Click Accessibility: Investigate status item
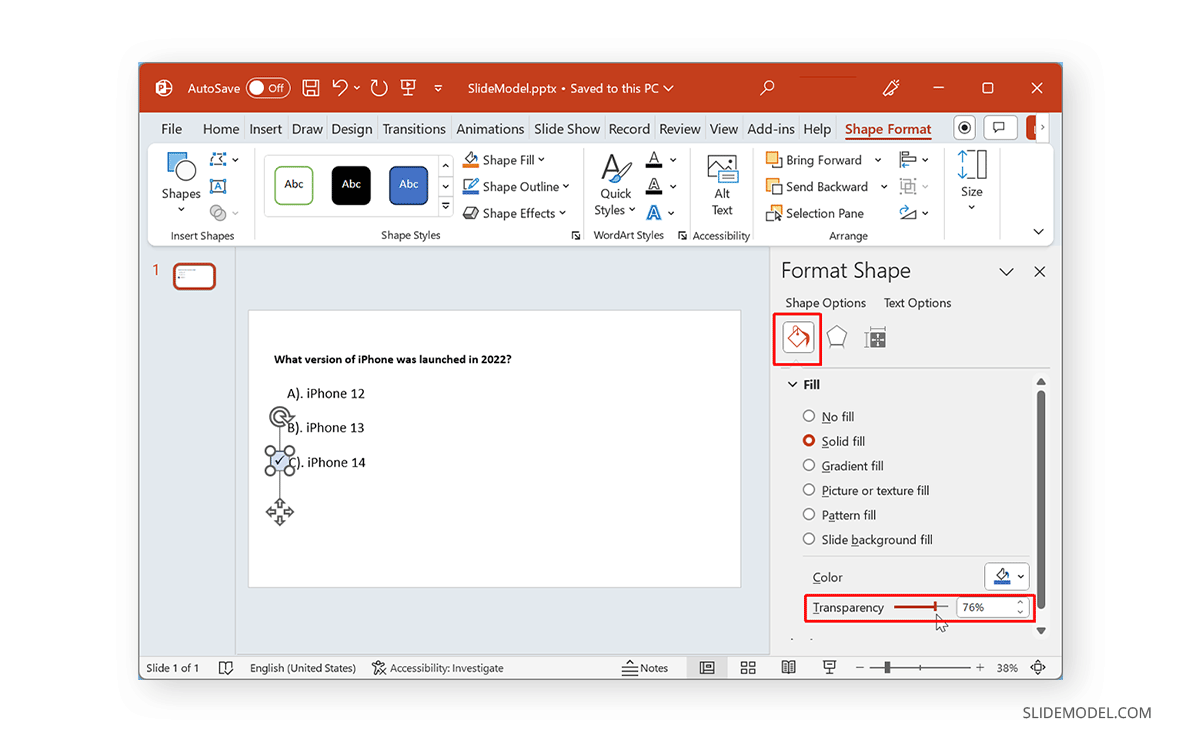 pyautogui.click(x=438, y=668)
